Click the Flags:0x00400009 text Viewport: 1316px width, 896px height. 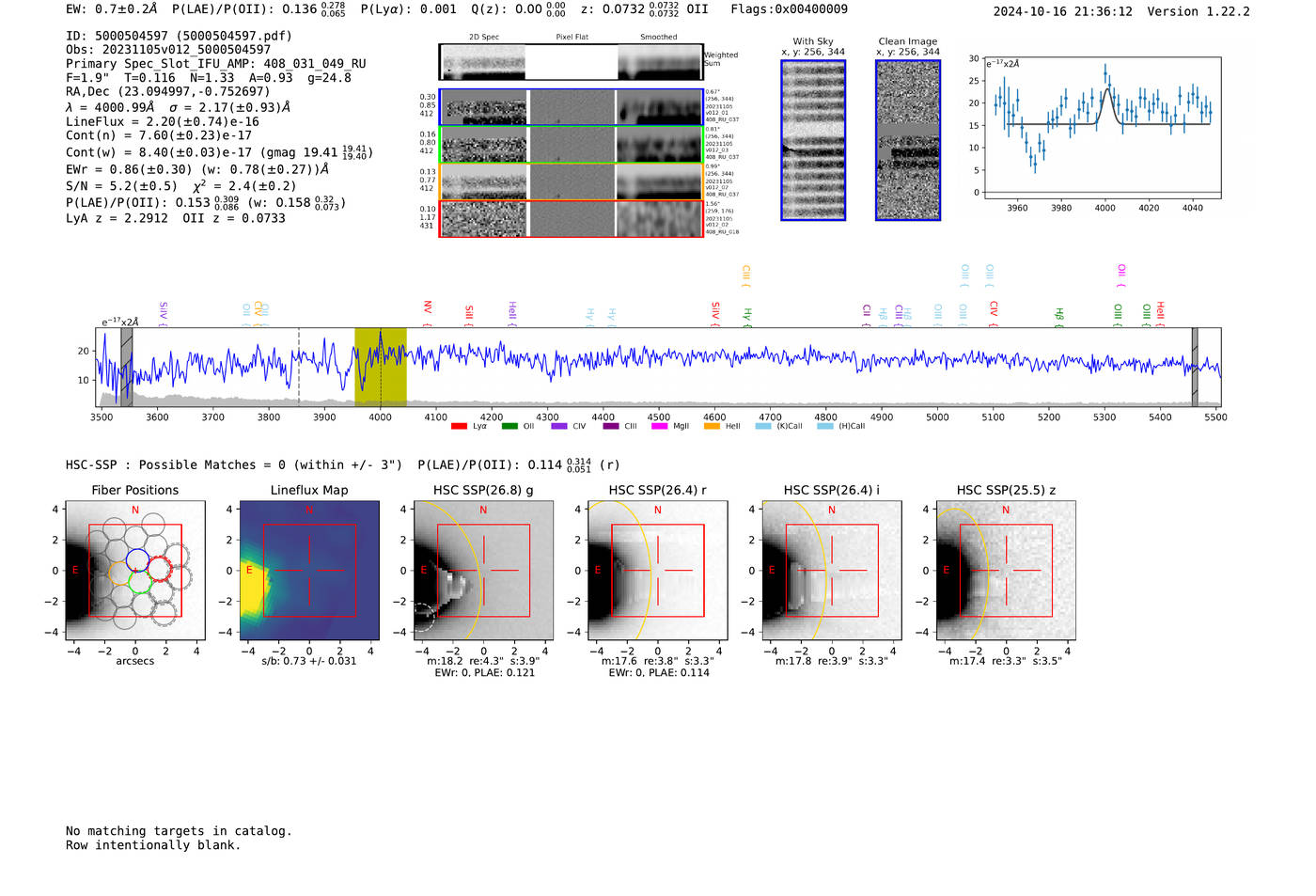click(x=789, y=9)
